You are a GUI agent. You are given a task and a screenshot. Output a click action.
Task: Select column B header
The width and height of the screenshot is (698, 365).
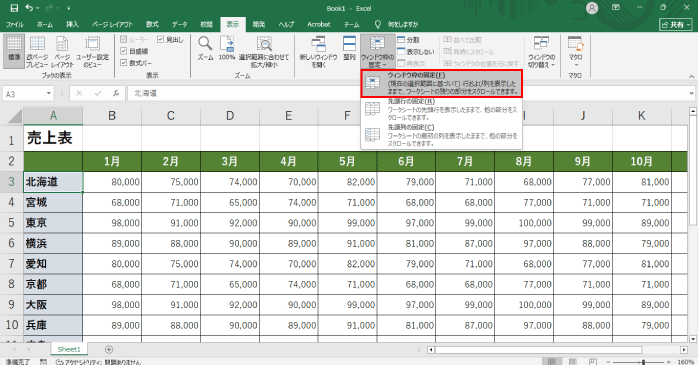click(112, 116)
